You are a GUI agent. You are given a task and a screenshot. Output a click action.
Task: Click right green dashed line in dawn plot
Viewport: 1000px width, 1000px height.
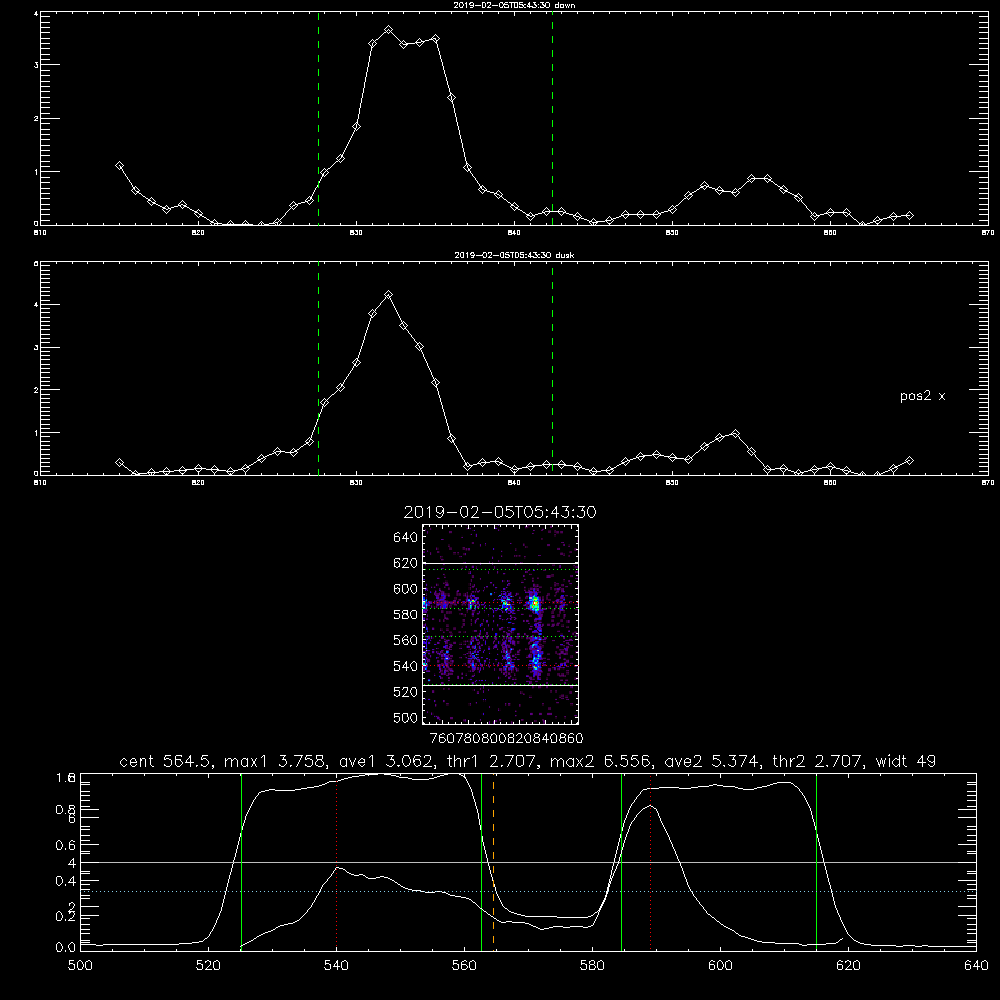(x=552, y=118)
